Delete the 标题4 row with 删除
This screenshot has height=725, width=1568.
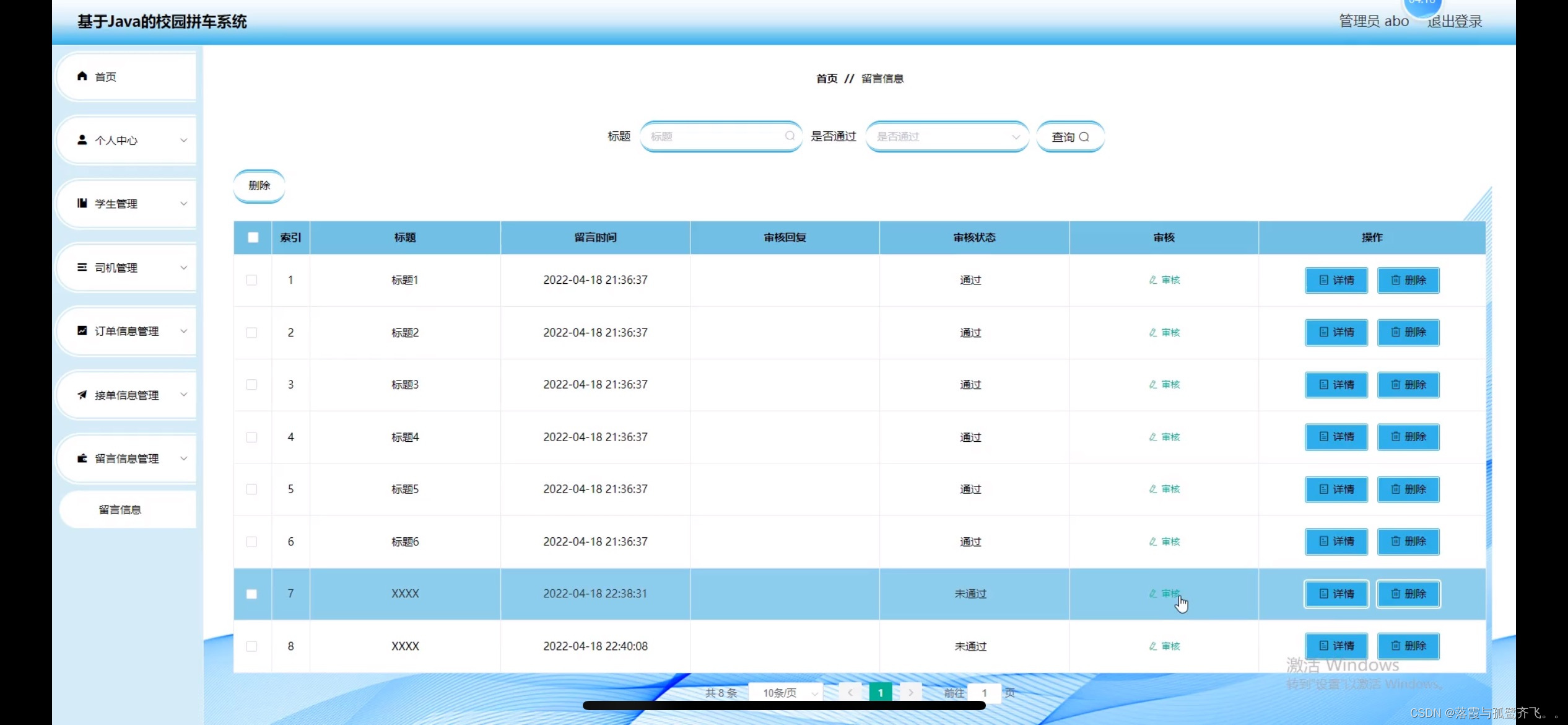click(x=1408, y=437)
